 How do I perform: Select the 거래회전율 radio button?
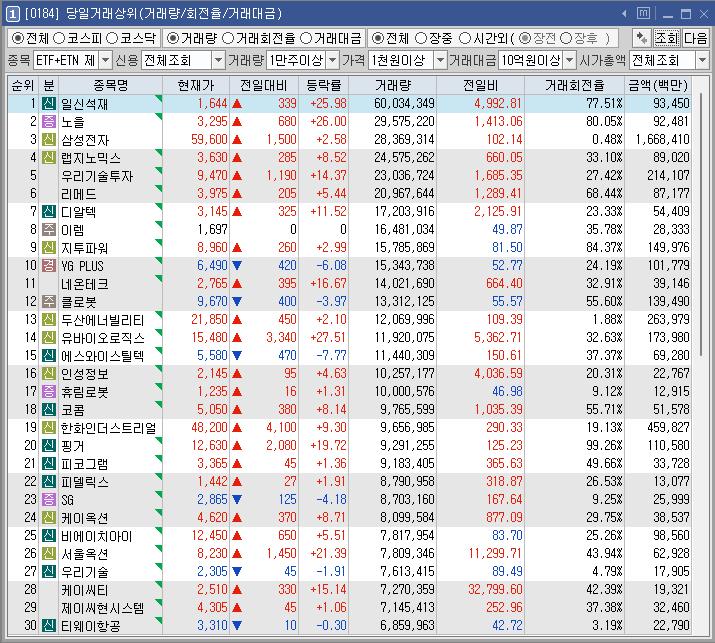pyautogui.click(x=228, y=38)
